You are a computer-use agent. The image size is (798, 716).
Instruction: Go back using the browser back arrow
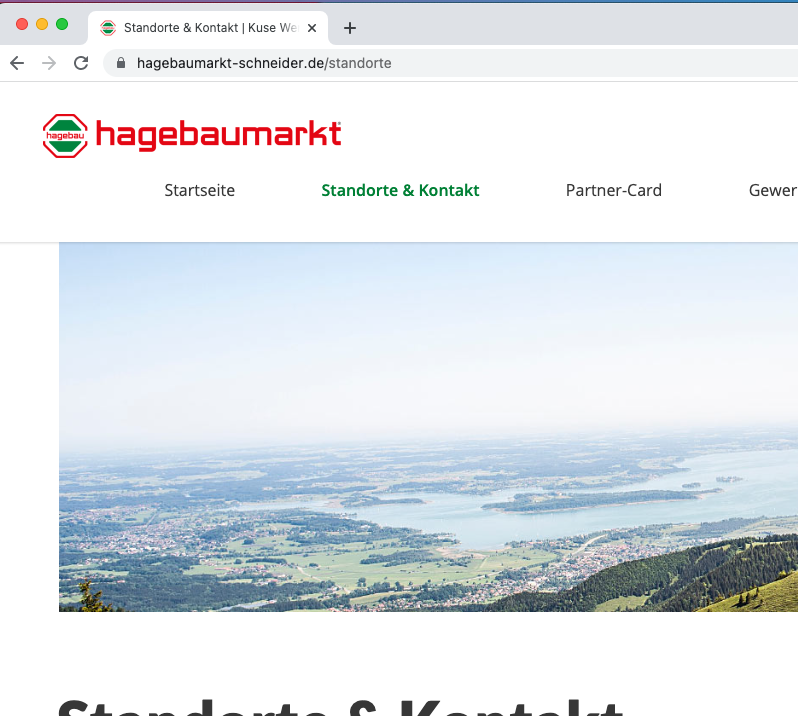point(17,63)
